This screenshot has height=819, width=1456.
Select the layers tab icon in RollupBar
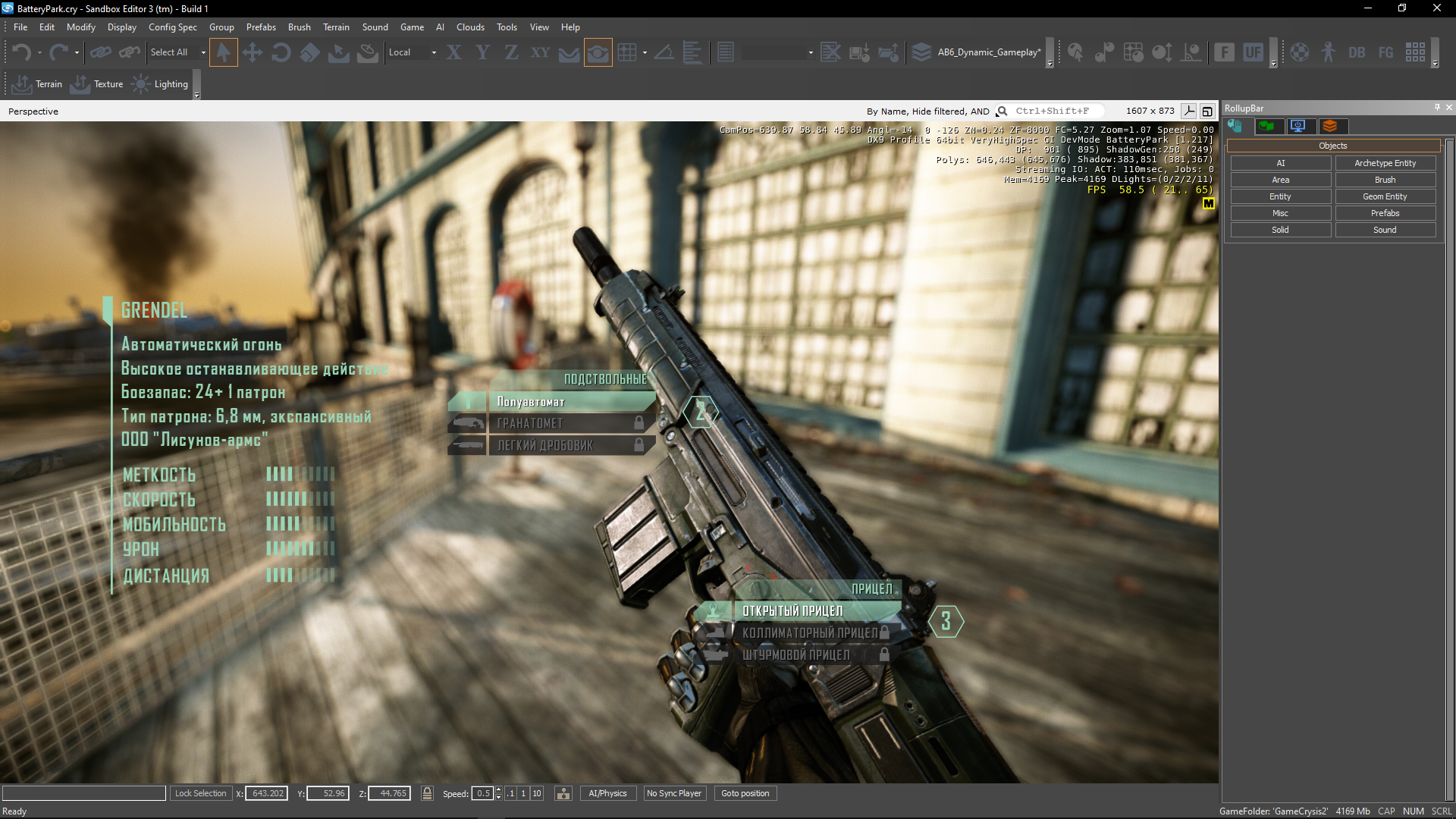click(x=1330, y=126)
